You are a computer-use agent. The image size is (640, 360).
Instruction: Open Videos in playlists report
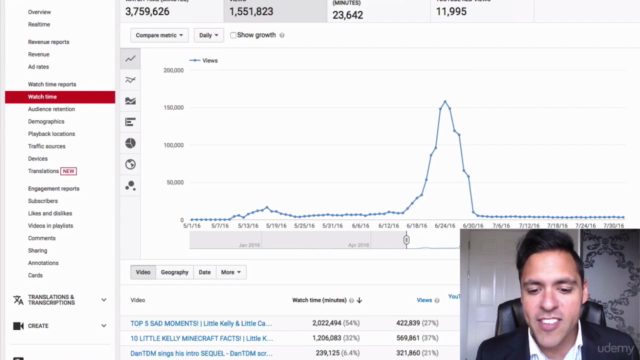coord(50,226)
